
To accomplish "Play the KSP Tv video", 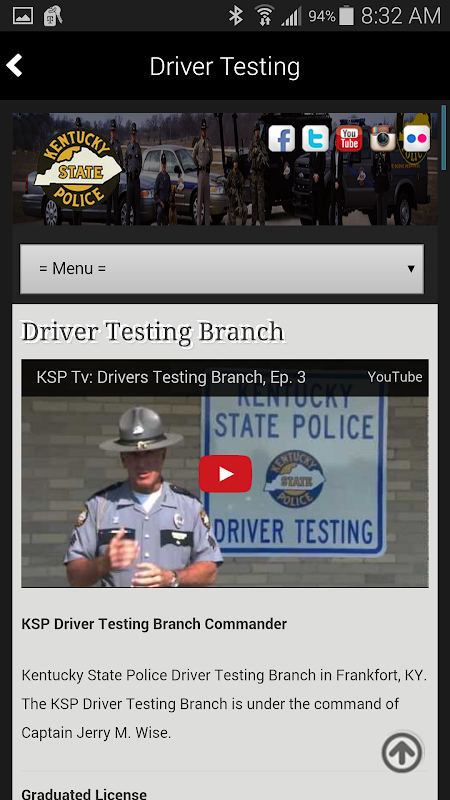I will pos(225,474).
